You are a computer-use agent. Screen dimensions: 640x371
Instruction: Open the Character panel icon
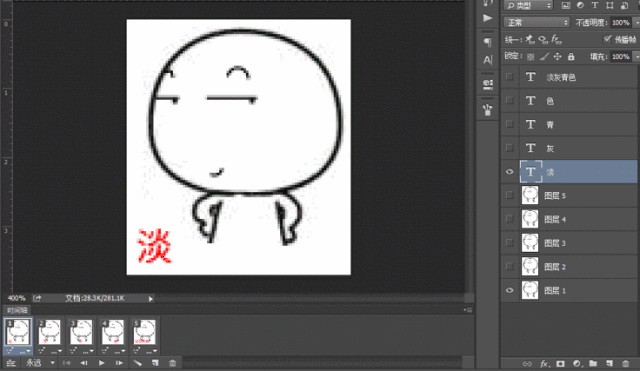coord(488,60)
